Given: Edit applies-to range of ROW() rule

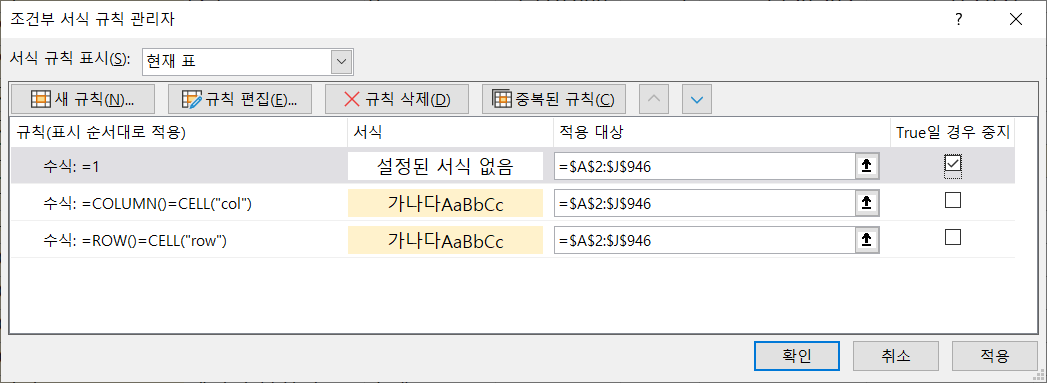Looking at the screenshot, I should pos(704,240).
